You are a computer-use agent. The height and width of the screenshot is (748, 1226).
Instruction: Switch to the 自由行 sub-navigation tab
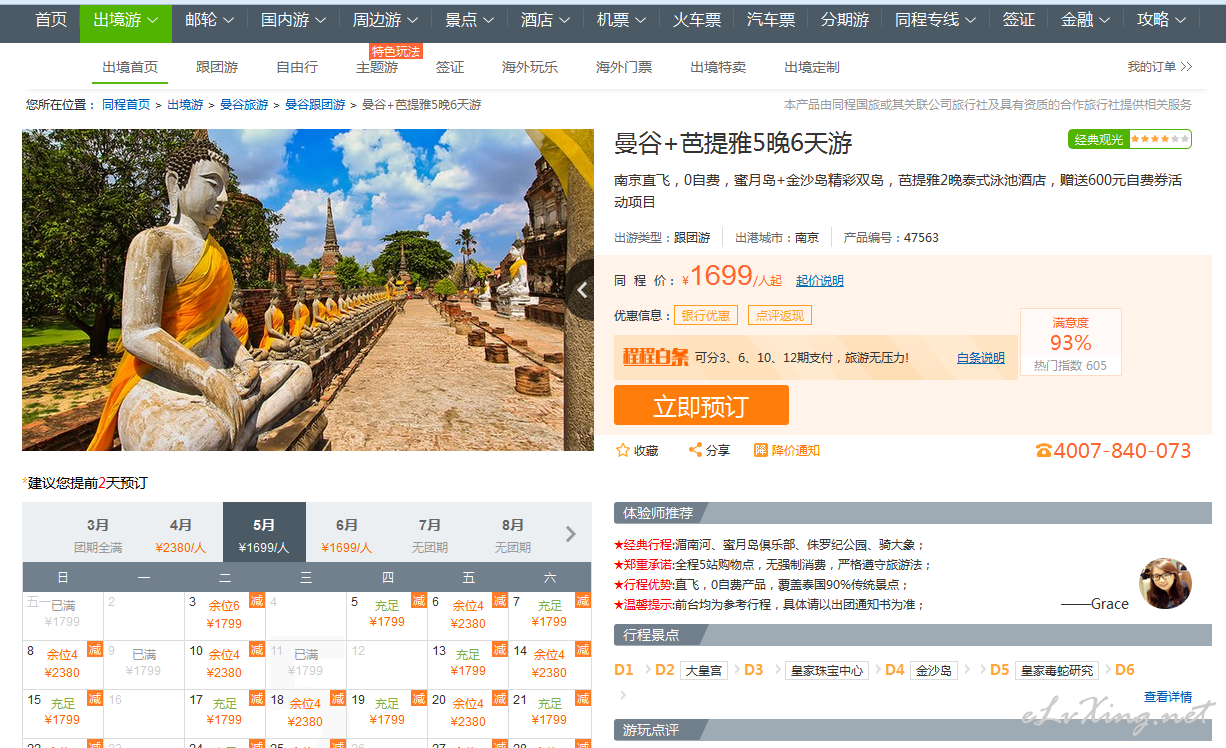click(297, 67)
